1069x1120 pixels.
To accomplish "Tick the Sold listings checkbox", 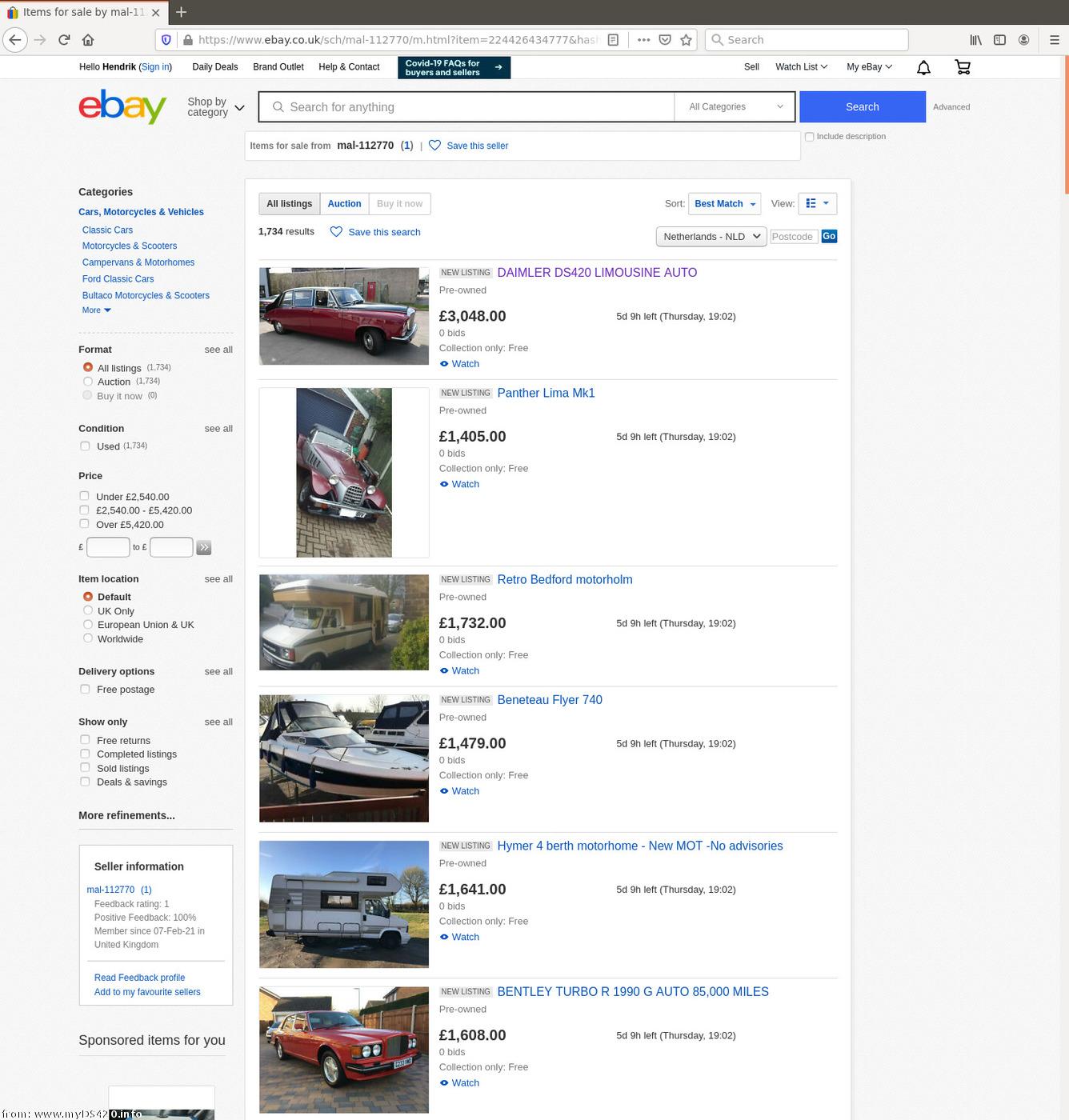I will [85, 768].
